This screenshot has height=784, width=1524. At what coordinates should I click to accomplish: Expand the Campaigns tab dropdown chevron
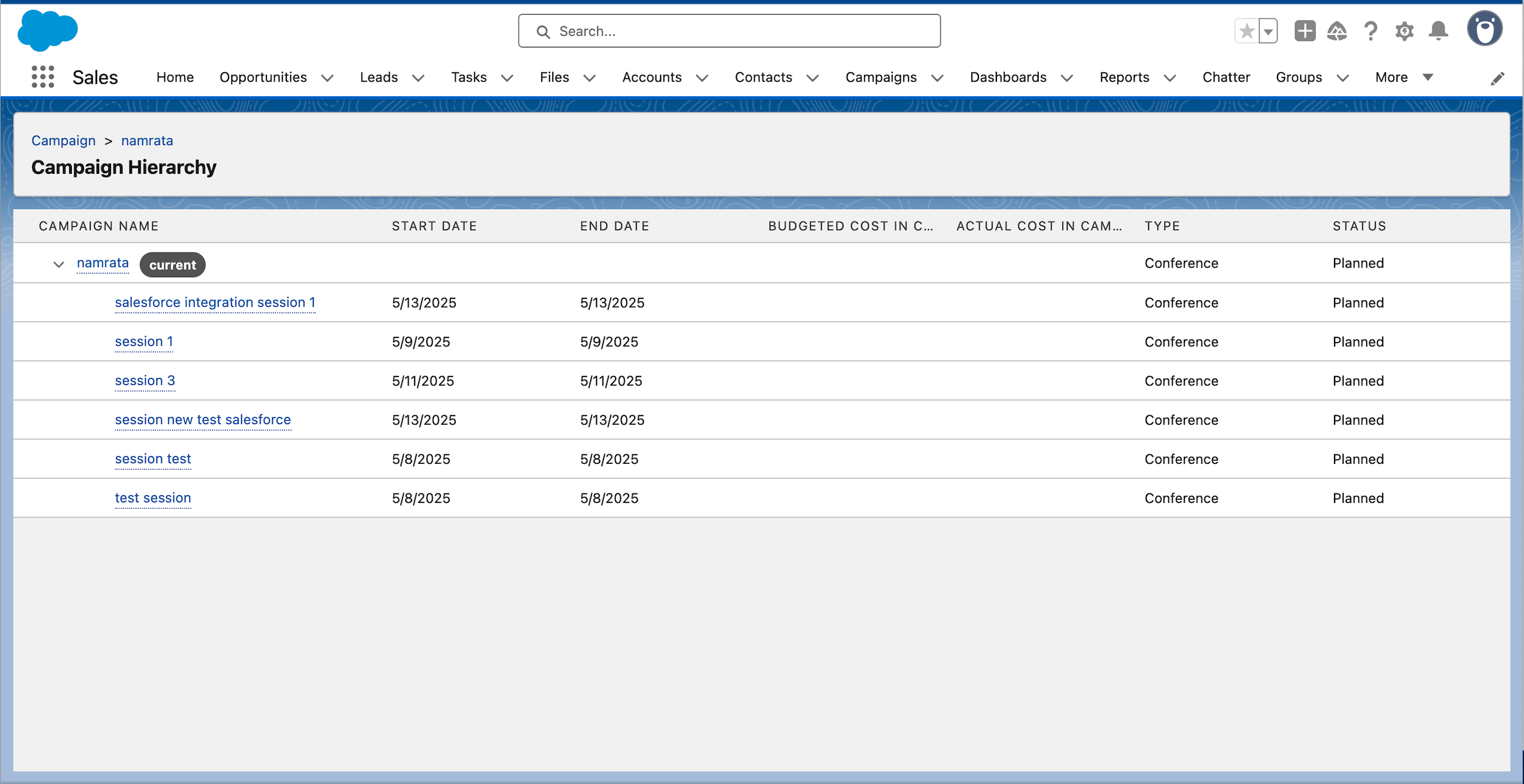pyautogui.click(x=937, y=78)
